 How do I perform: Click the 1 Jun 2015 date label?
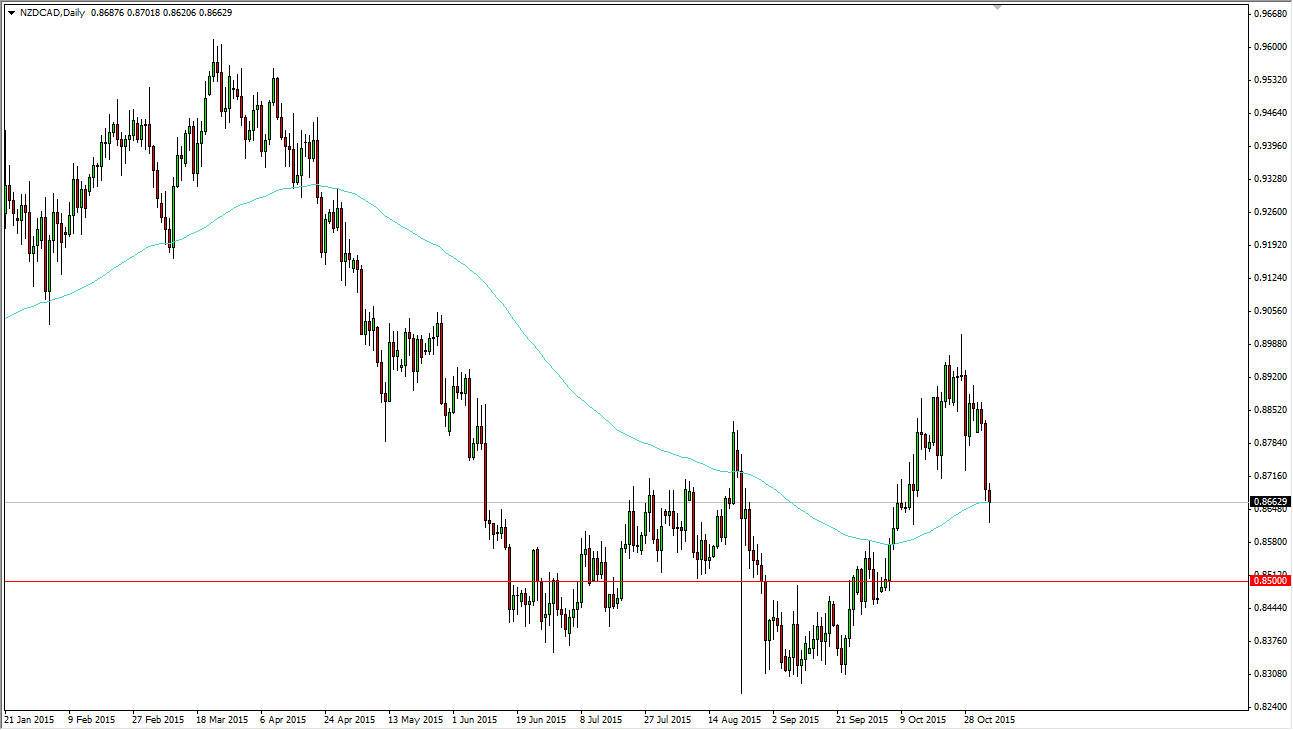click(475, 720)
